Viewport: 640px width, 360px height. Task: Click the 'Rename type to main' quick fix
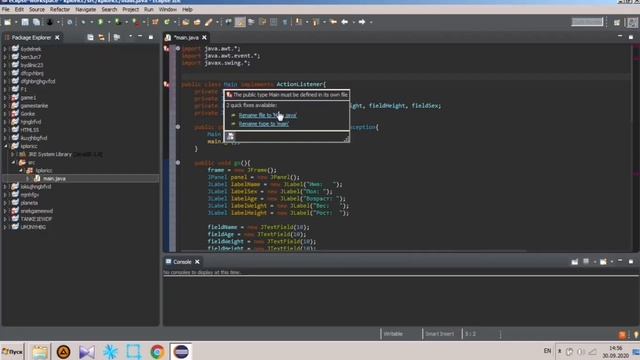tap(264, 124)
